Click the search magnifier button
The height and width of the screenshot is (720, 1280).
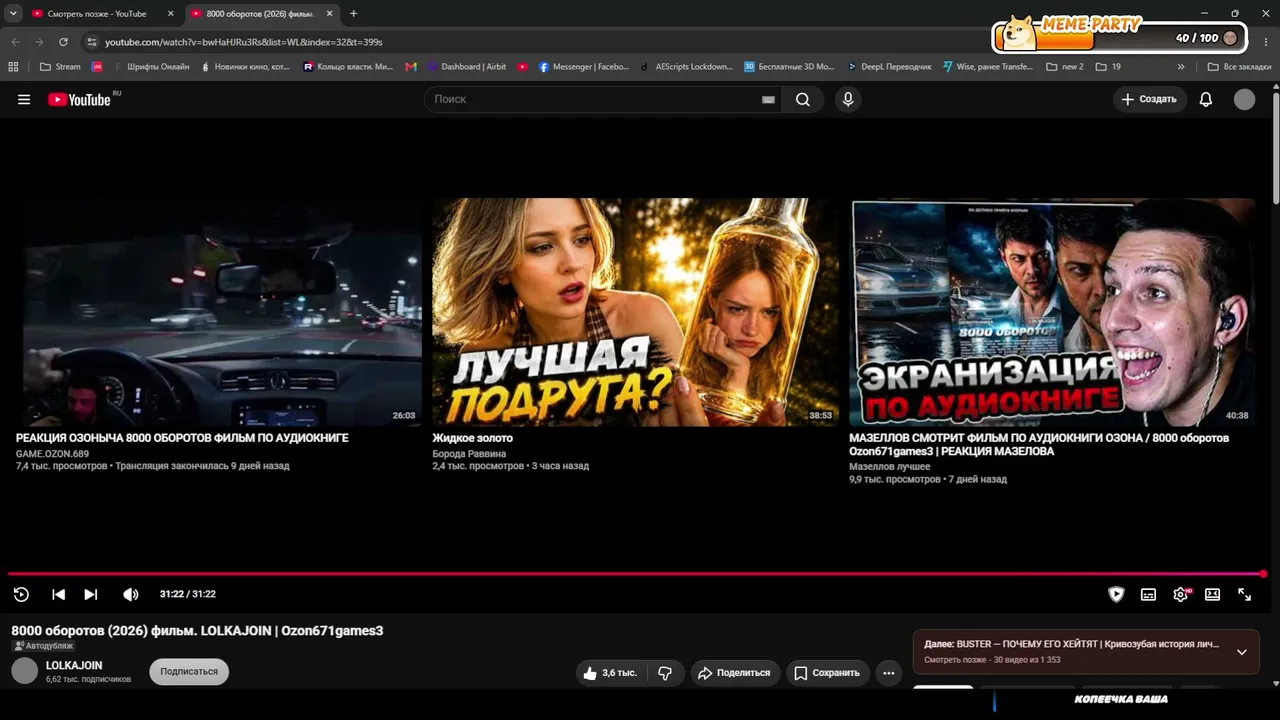pos(803,99)
